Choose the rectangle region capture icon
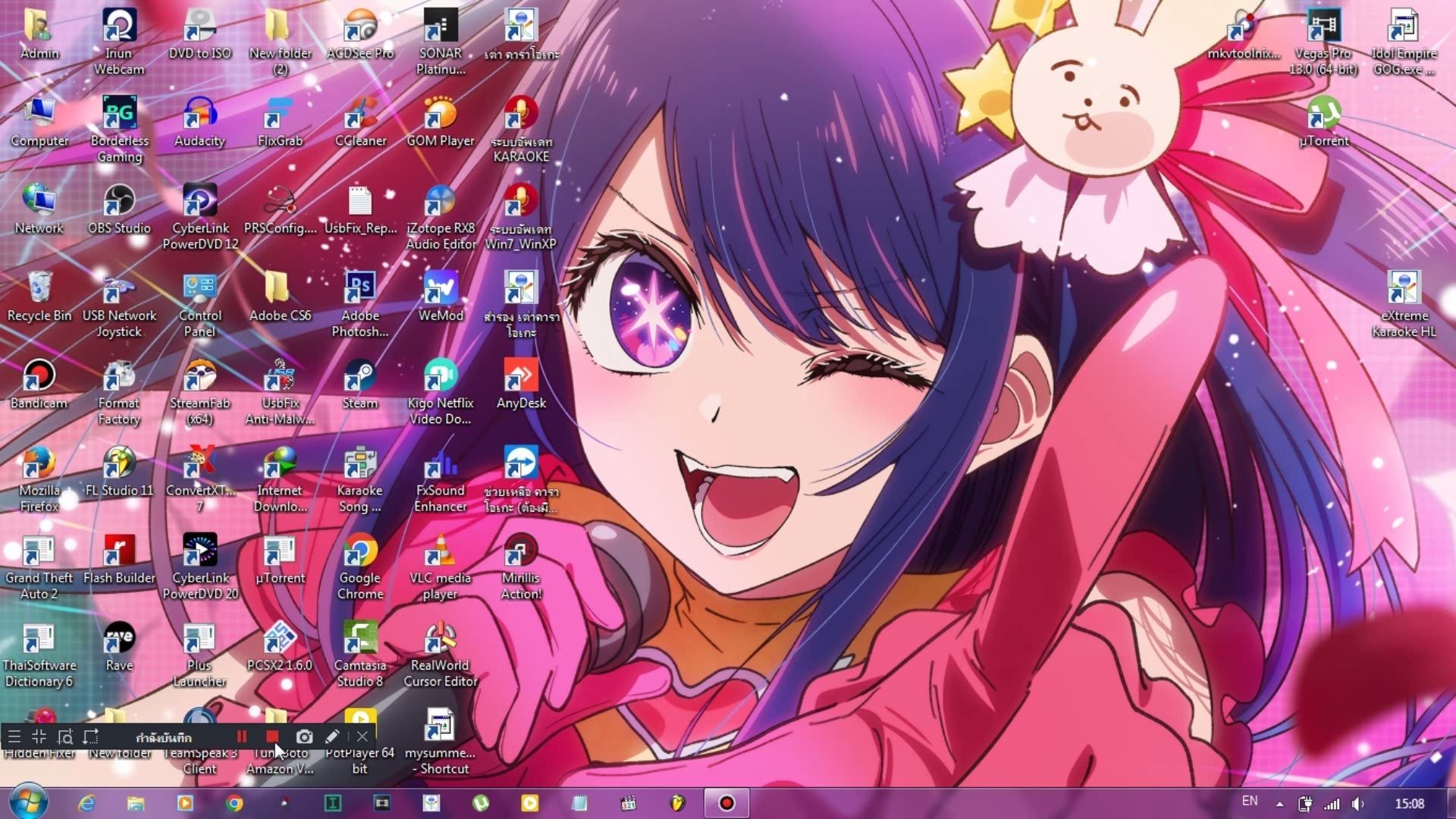The image size is (1456, 819). 91,736
